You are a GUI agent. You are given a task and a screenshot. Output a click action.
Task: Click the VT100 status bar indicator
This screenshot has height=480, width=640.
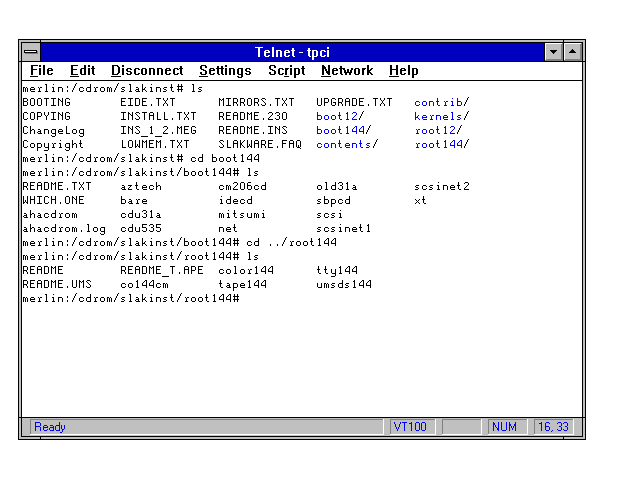tap(410, 427)
